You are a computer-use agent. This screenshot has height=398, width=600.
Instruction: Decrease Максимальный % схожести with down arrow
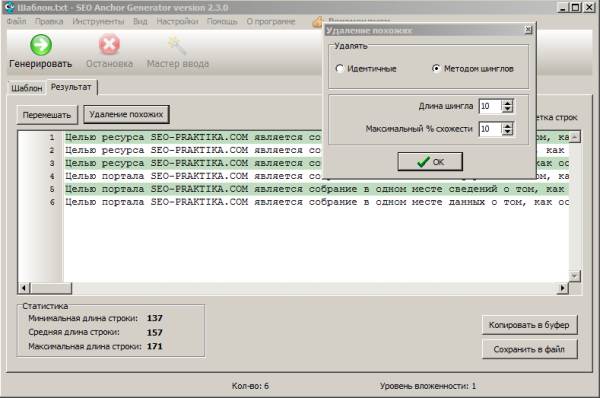click(507, 132)
